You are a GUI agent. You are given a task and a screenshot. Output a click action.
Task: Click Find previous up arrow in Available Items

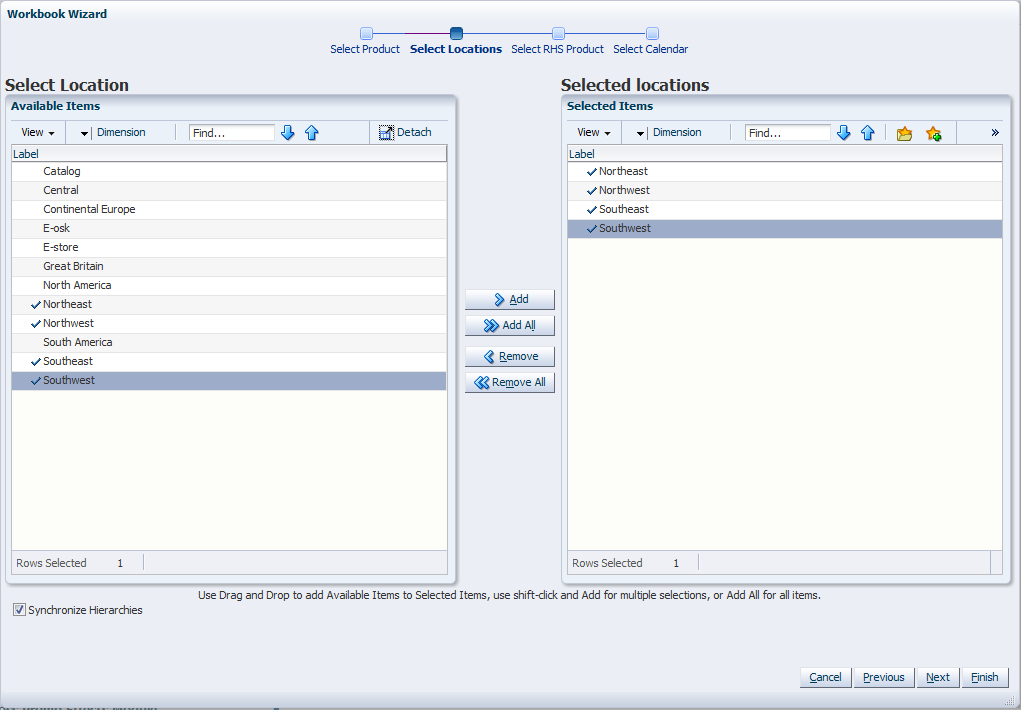pos(312,133)
